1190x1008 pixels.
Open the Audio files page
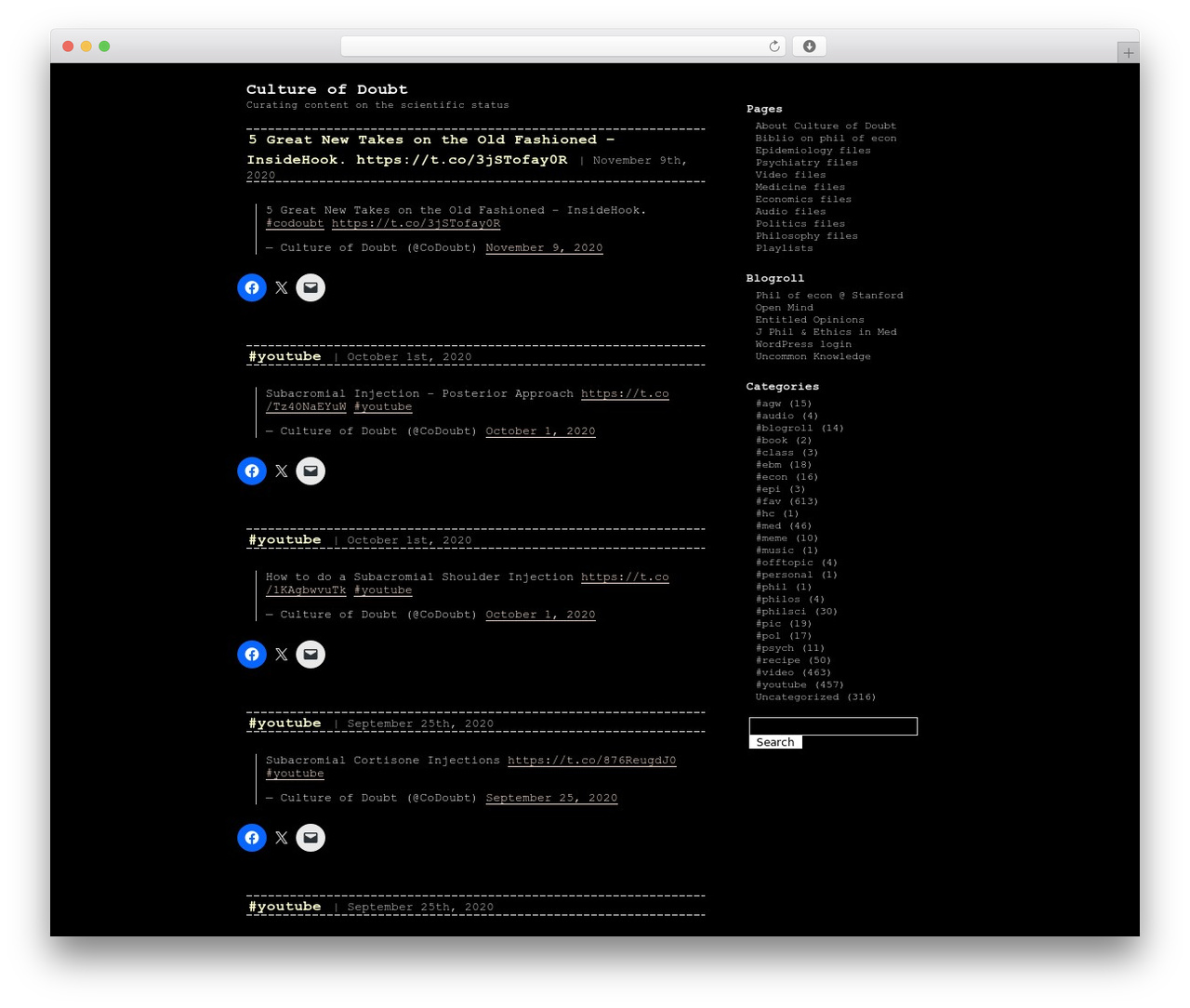[x=790, y=211]
